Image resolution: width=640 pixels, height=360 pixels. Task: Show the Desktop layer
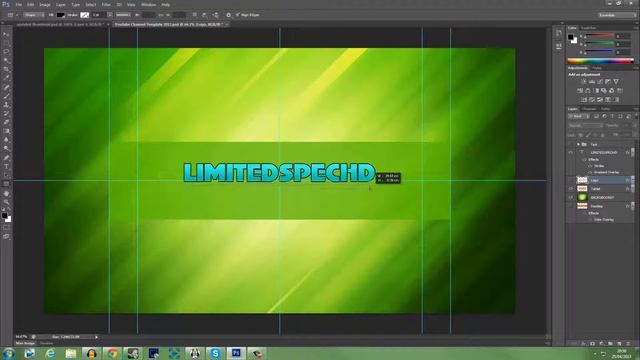coord(571,206)
